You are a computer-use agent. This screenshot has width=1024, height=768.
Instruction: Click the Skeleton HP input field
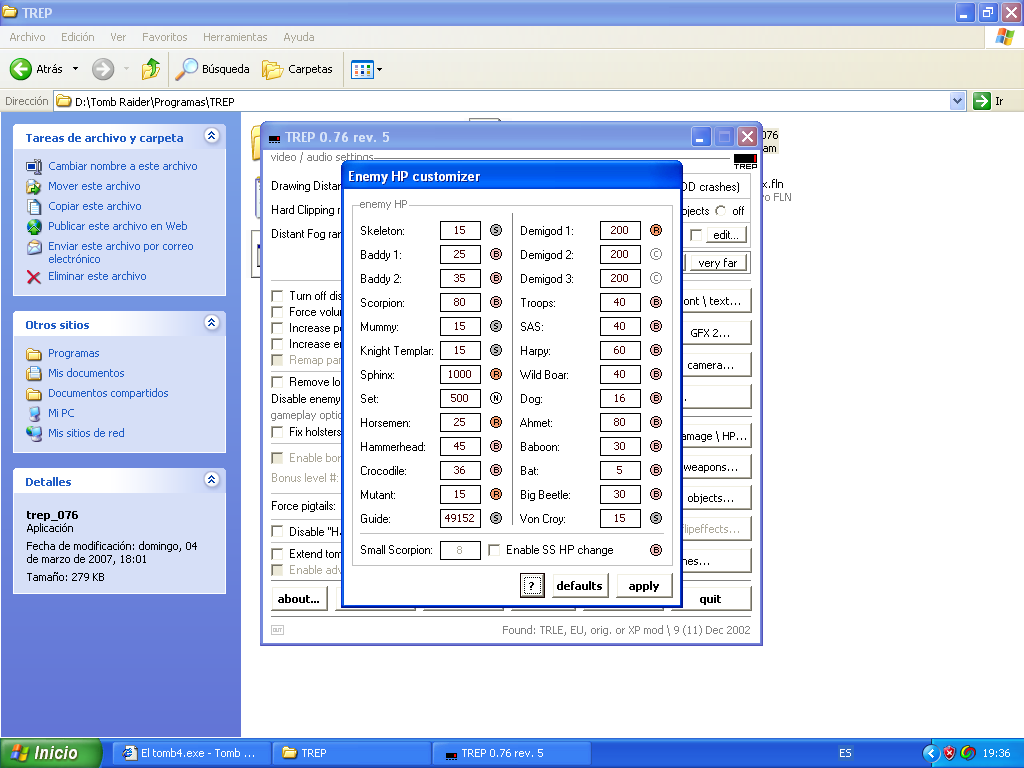pyautogui.click(x=460, y=231)
